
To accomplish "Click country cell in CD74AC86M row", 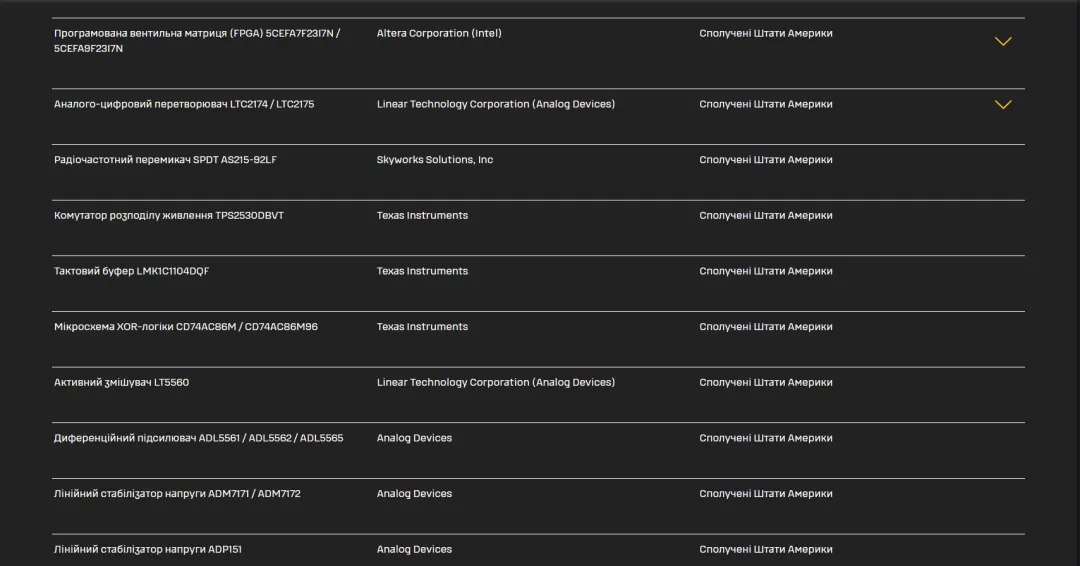I will pos(766,327).
